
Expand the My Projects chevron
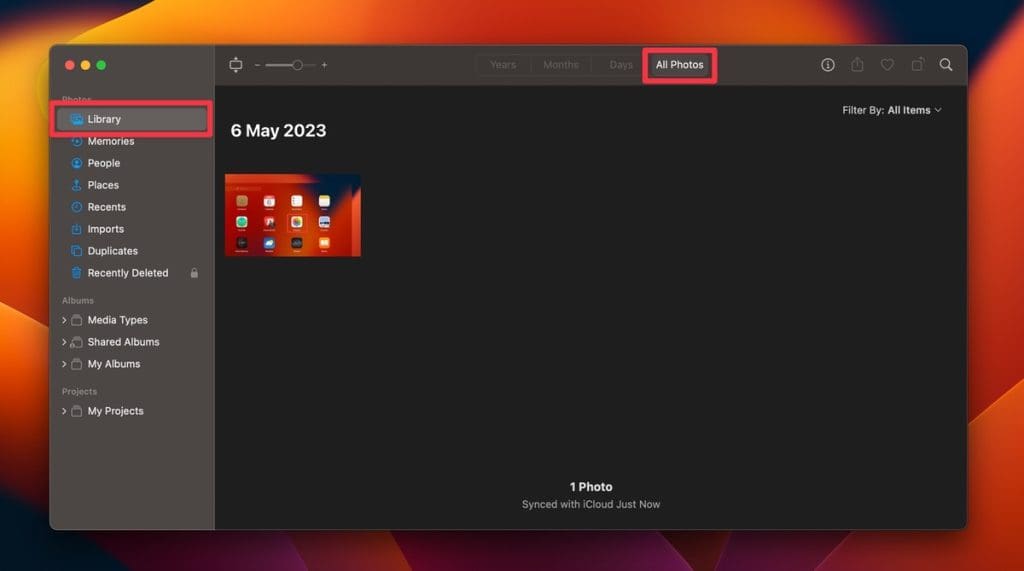64,411
